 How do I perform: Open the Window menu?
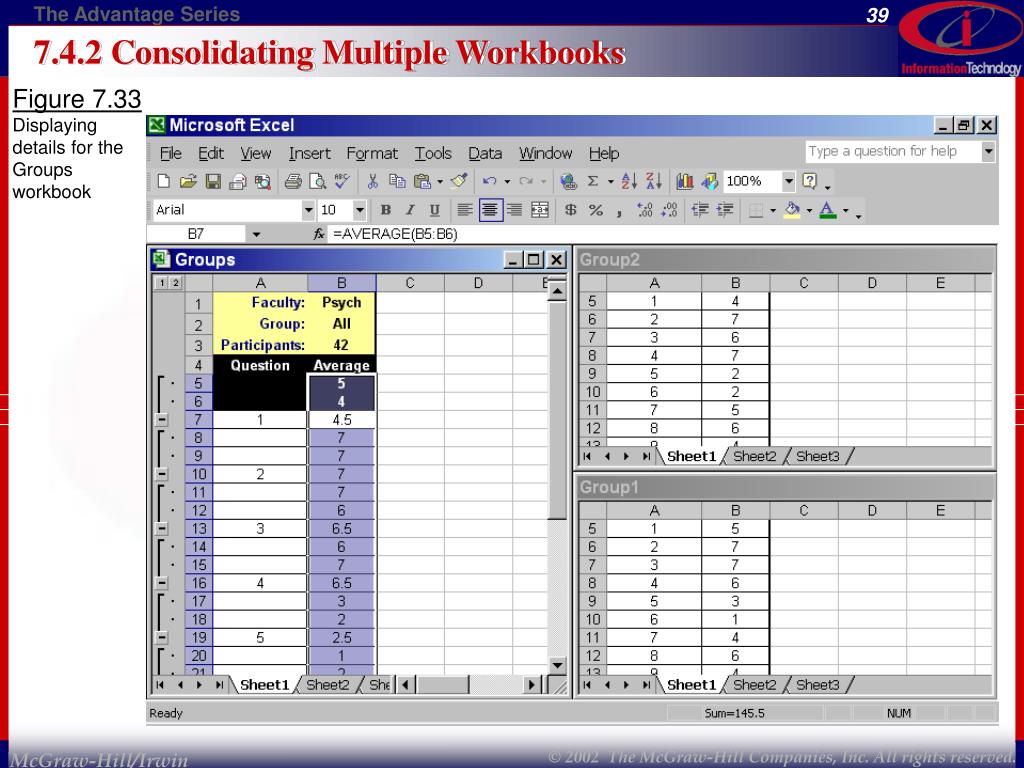545,153
